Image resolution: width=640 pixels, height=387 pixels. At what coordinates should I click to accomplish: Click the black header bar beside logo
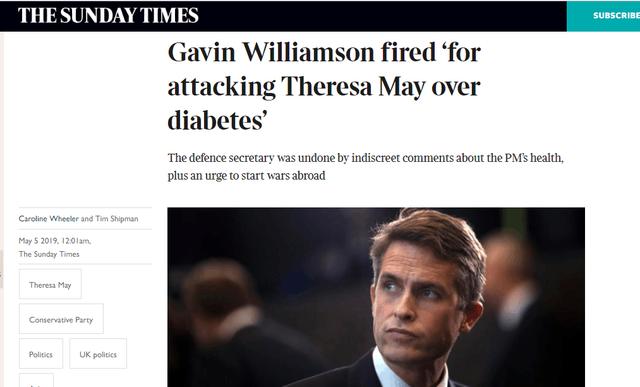[x=382, y=16]
